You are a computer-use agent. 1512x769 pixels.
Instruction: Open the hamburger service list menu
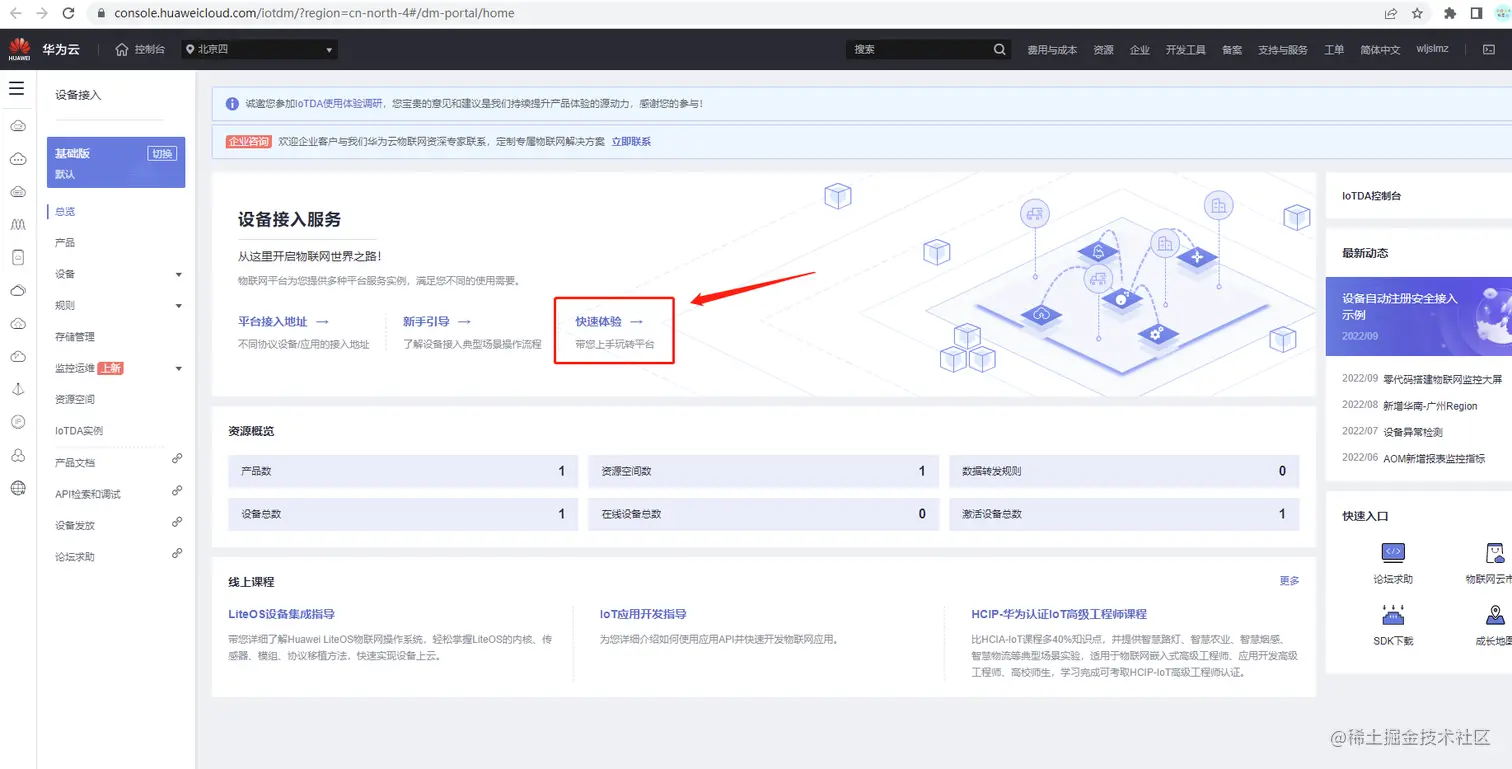pos(17,89)
